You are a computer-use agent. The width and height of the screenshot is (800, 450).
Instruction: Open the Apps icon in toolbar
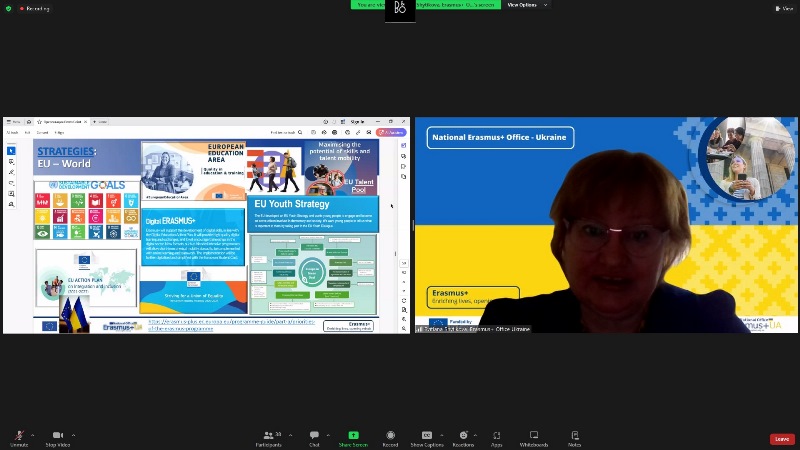(496, 436)
